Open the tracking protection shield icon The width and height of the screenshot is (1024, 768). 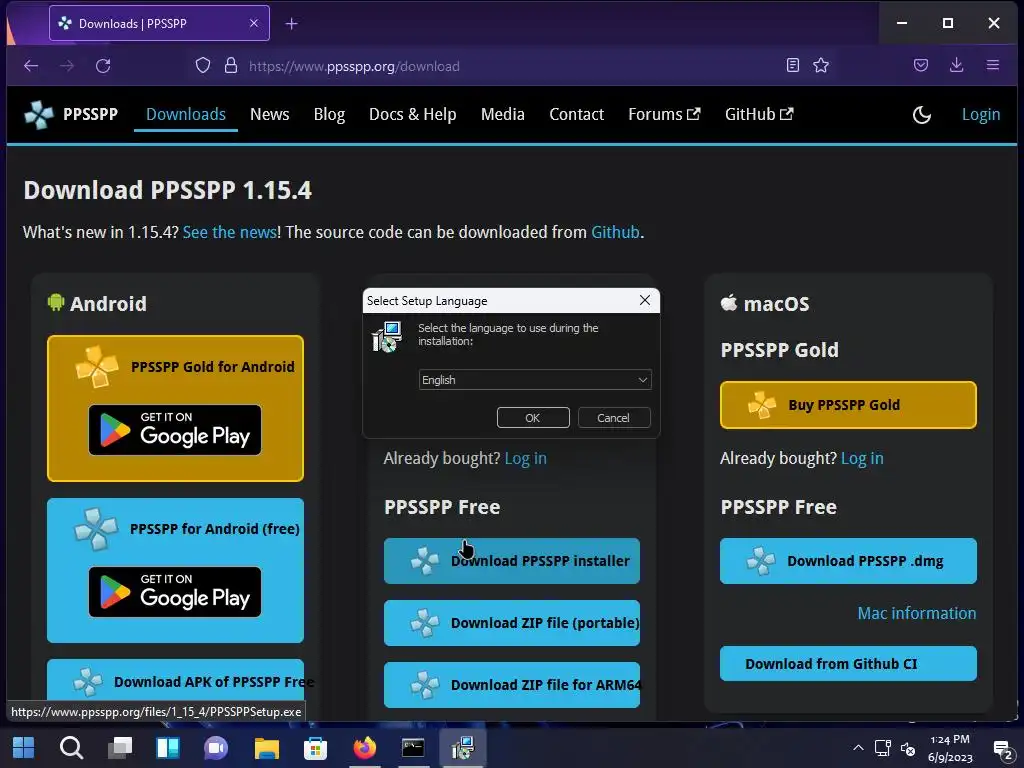point(203,65)
